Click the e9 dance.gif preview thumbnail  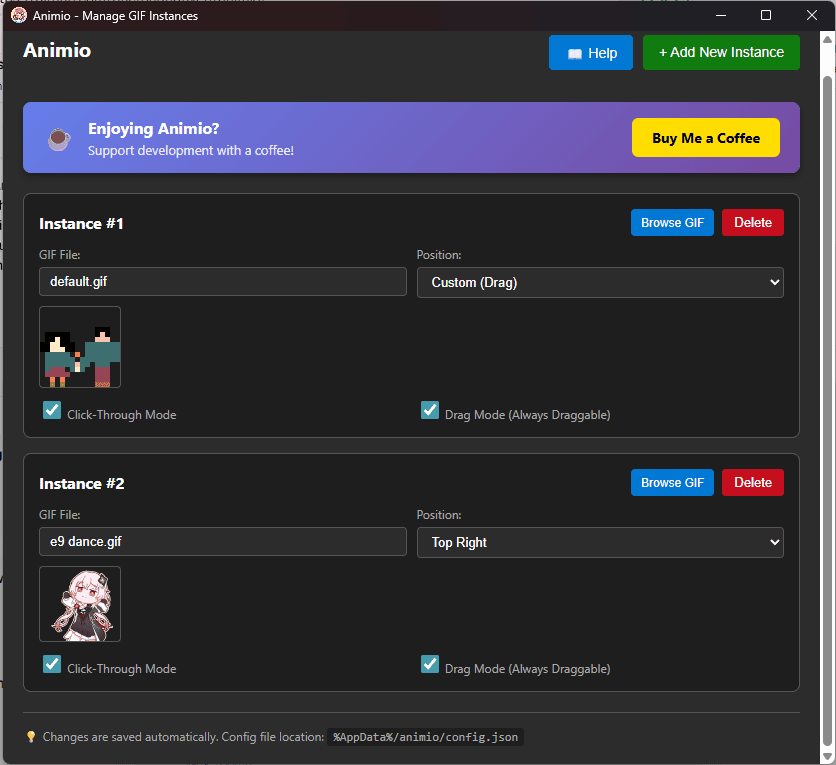pyautogui.click(x=80, y=604)
